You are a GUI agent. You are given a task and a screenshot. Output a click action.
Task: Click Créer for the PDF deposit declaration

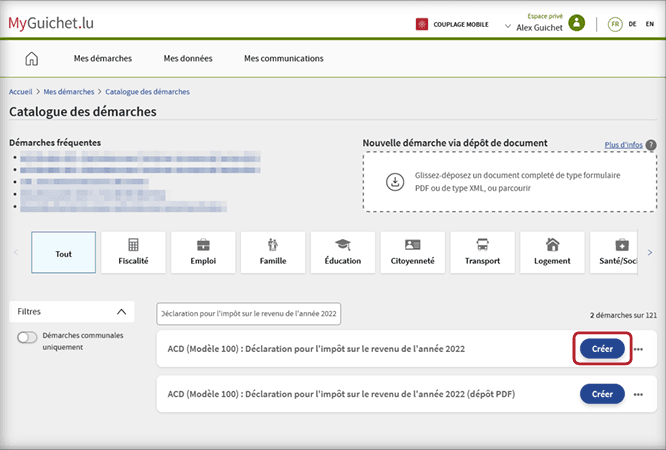(x=602, y=394)
